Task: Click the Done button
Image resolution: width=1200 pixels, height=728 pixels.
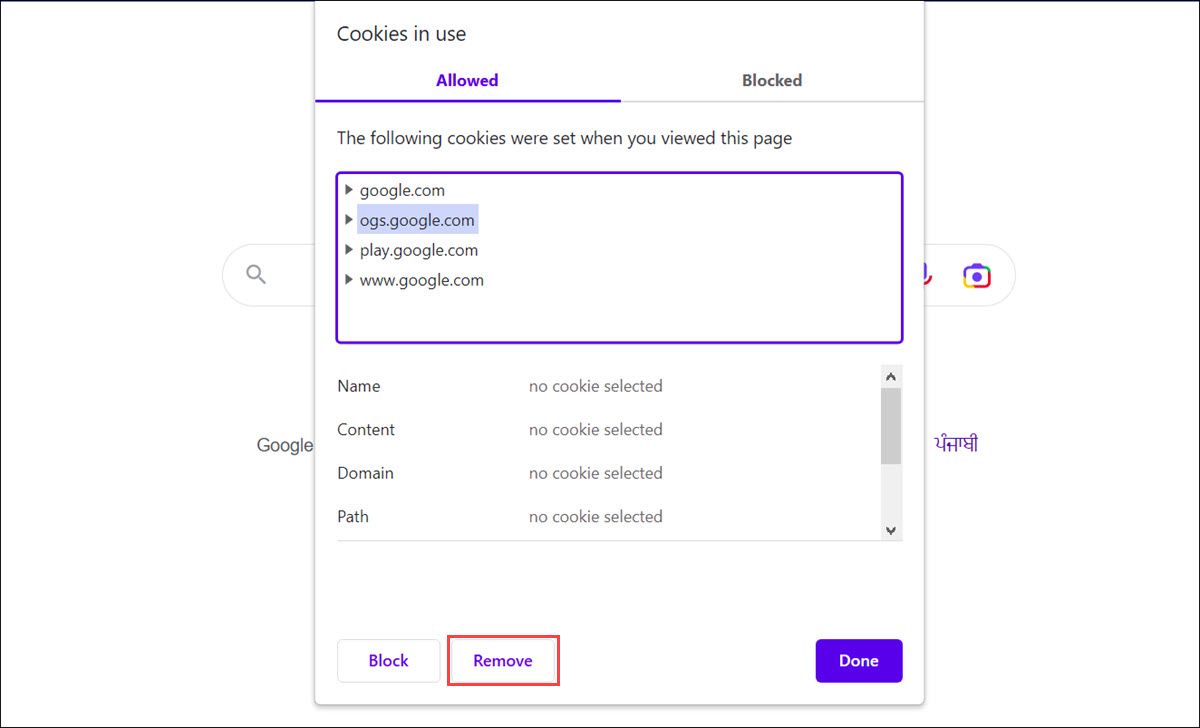Action: click(858, 660)
